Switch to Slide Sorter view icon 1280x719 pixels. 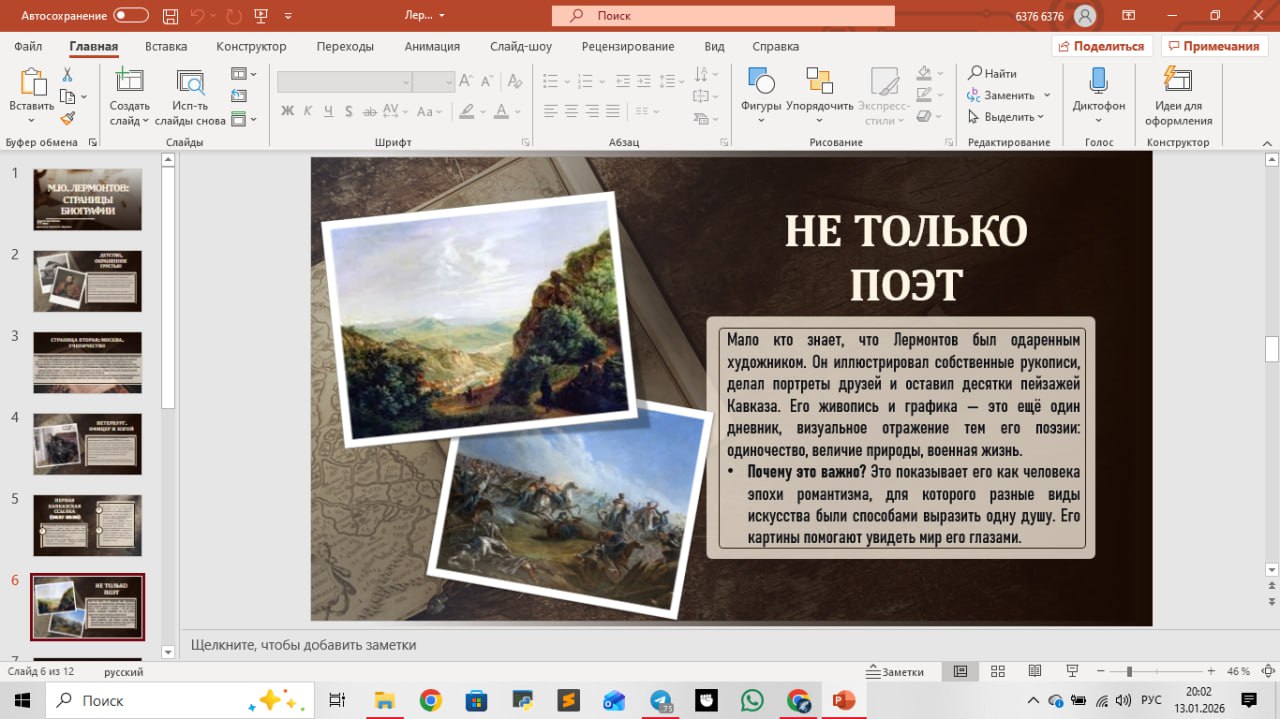[997, 671]
